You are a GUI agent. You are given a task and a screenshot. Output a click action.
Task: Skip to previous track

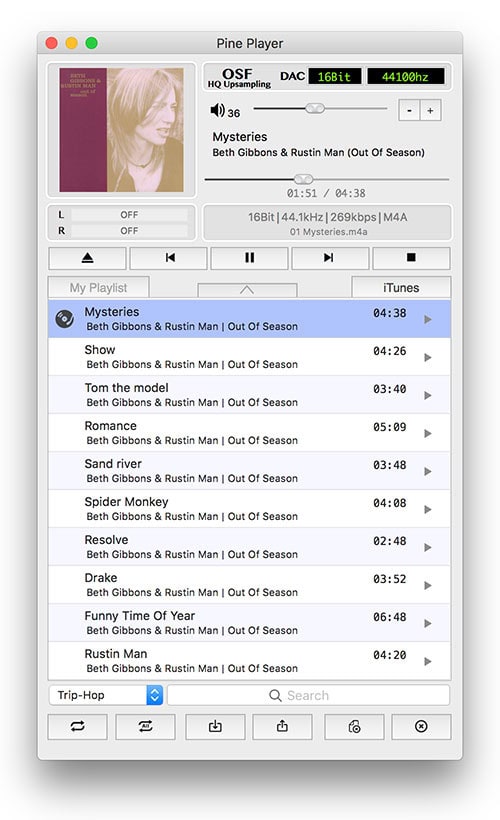[168, 258]
